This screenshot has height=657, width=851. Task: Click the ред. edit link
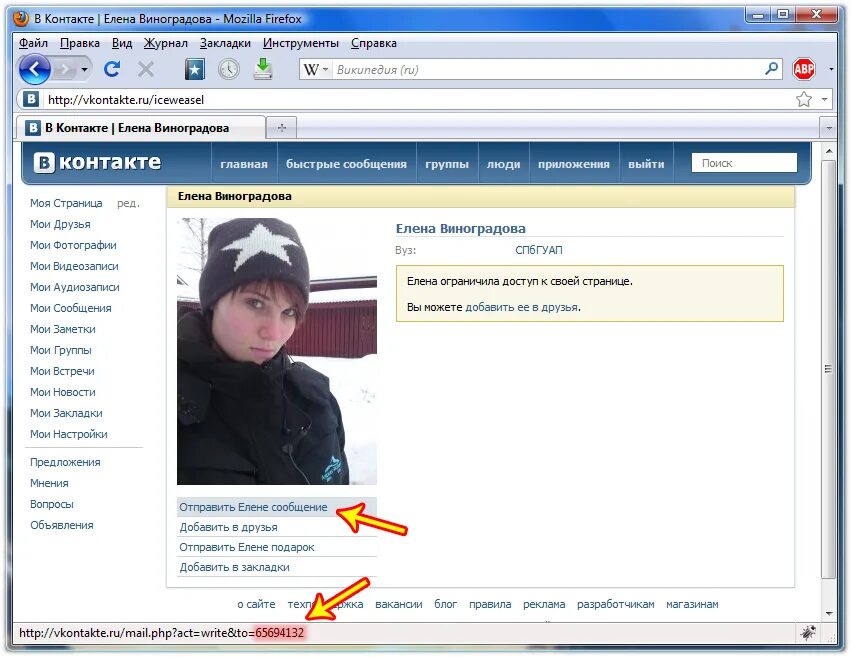[x=129, y=203]
